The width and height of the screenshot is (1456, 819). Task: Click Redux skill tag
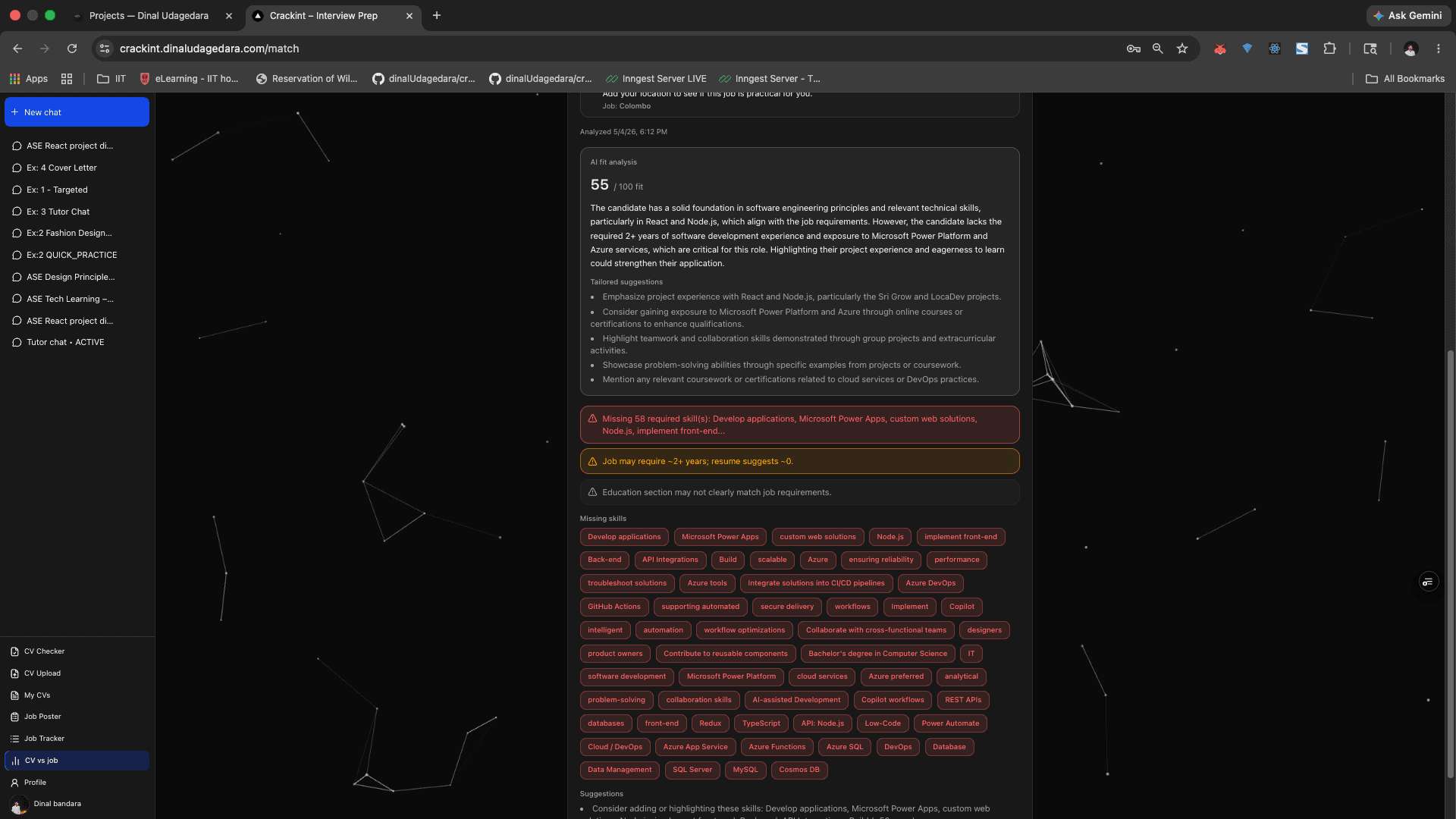point(710,723)
